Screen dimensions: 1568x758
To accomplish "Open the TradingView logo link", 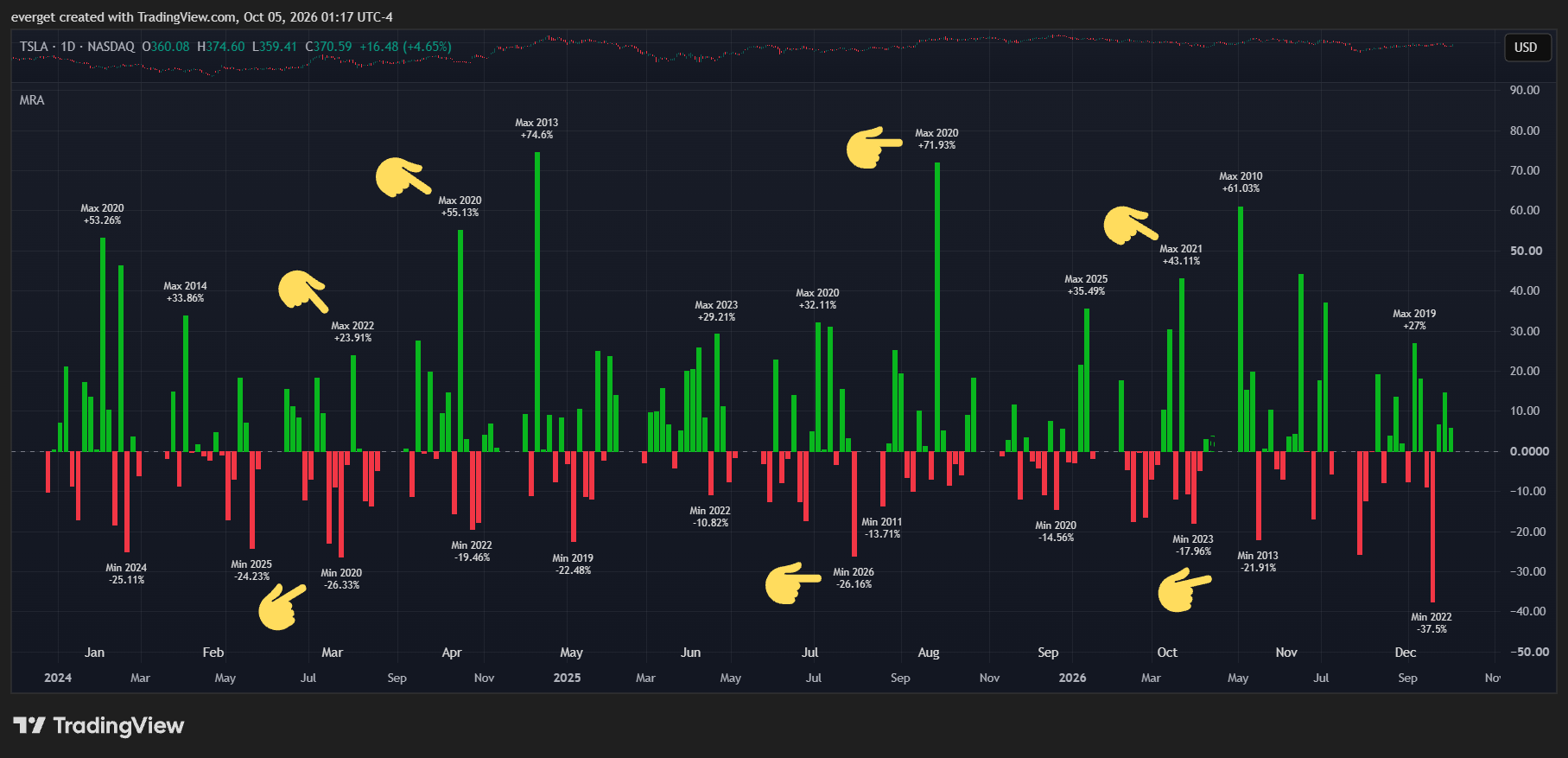I will (x=98, y=725).
